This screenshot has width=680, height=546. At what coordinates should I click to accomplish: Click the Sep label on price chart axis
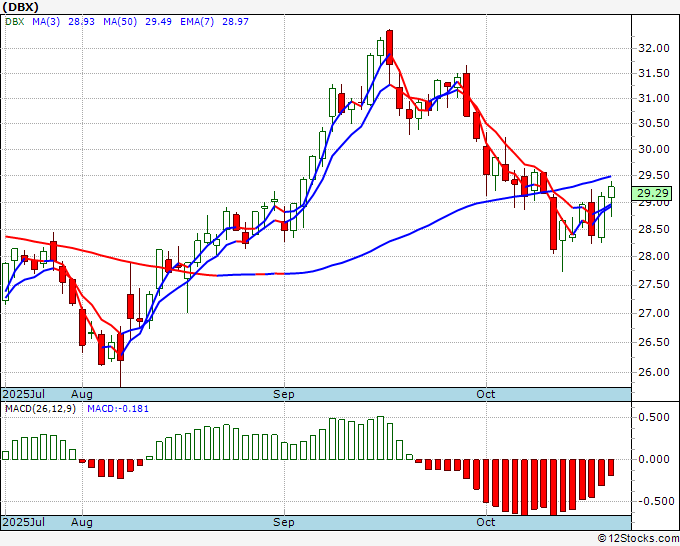[284, 394]
